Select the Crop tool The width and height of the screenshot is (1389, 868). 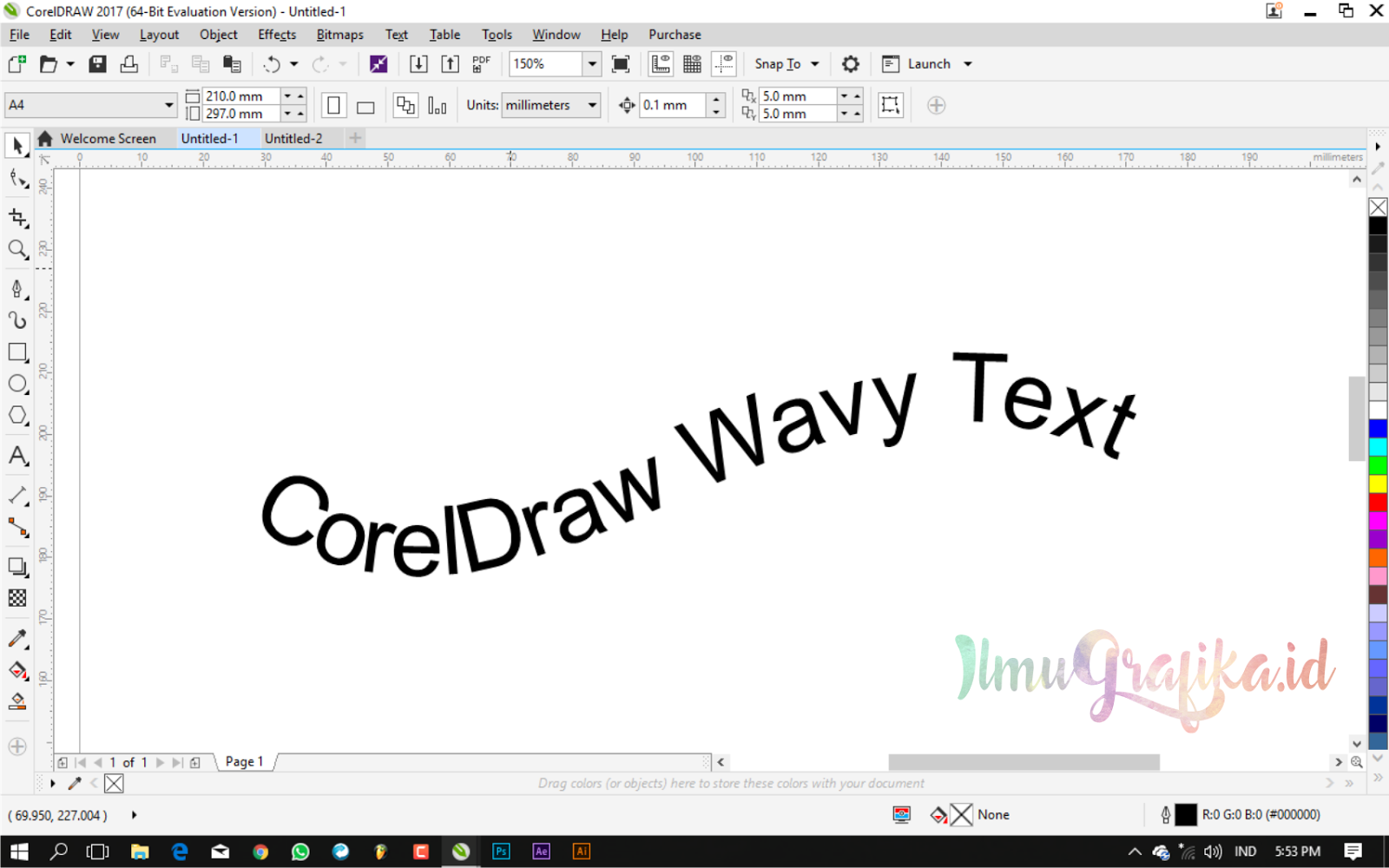[17, 218]
